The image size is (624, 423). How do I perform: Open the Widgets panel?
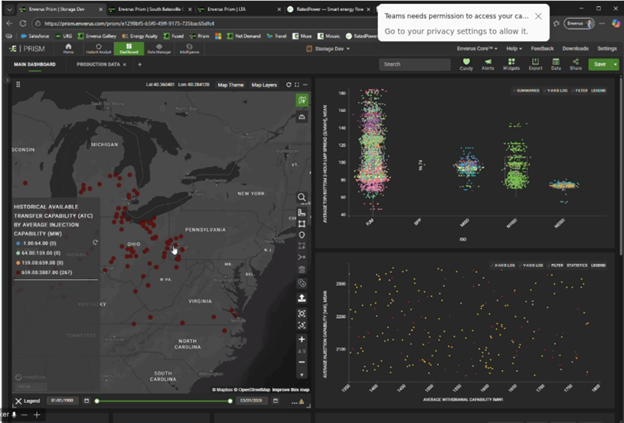(511, 64)
